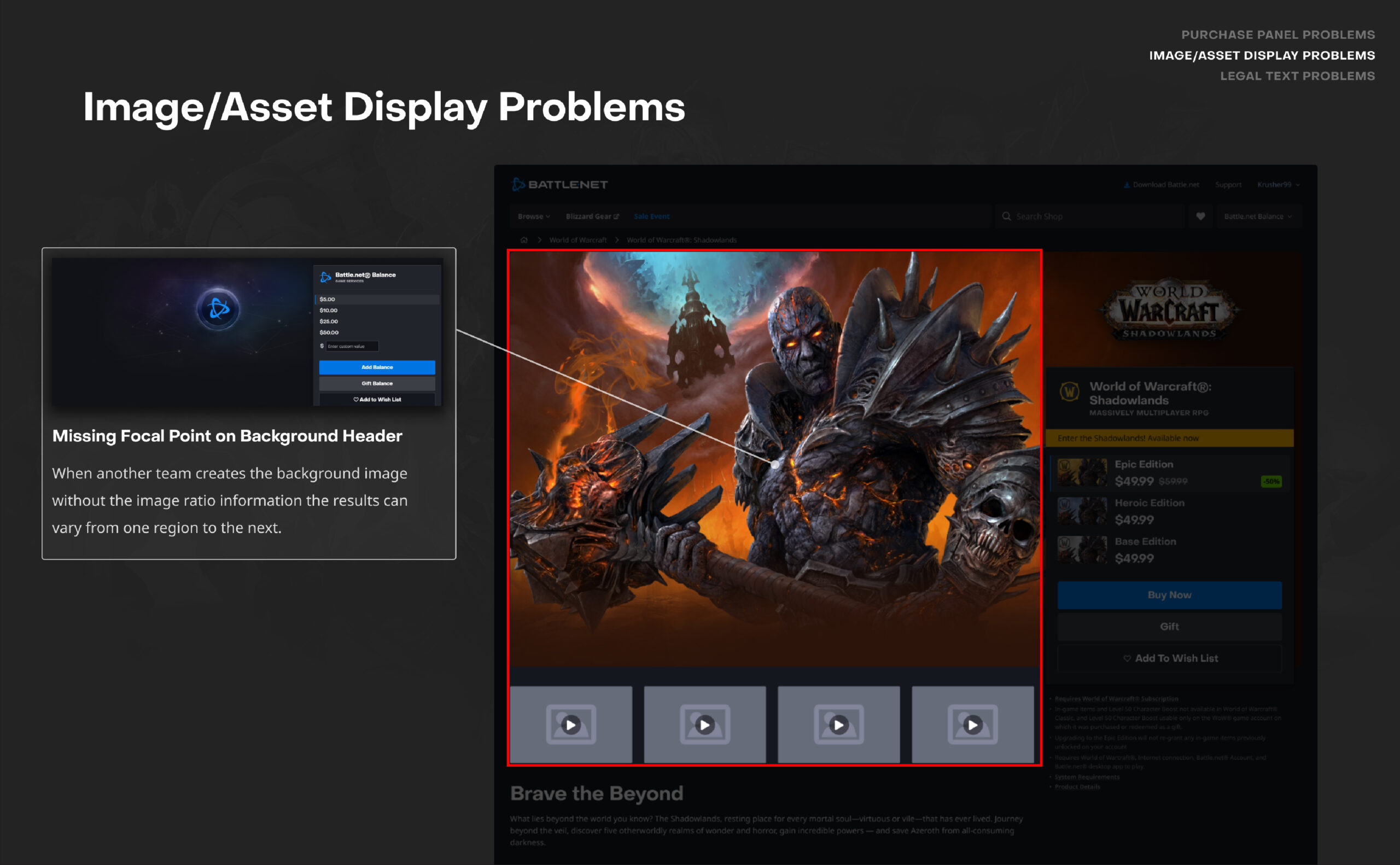Expand the Browse dropdown menu
The height and width of the screenshot is (865, 1400).
(x=534, y=217)
